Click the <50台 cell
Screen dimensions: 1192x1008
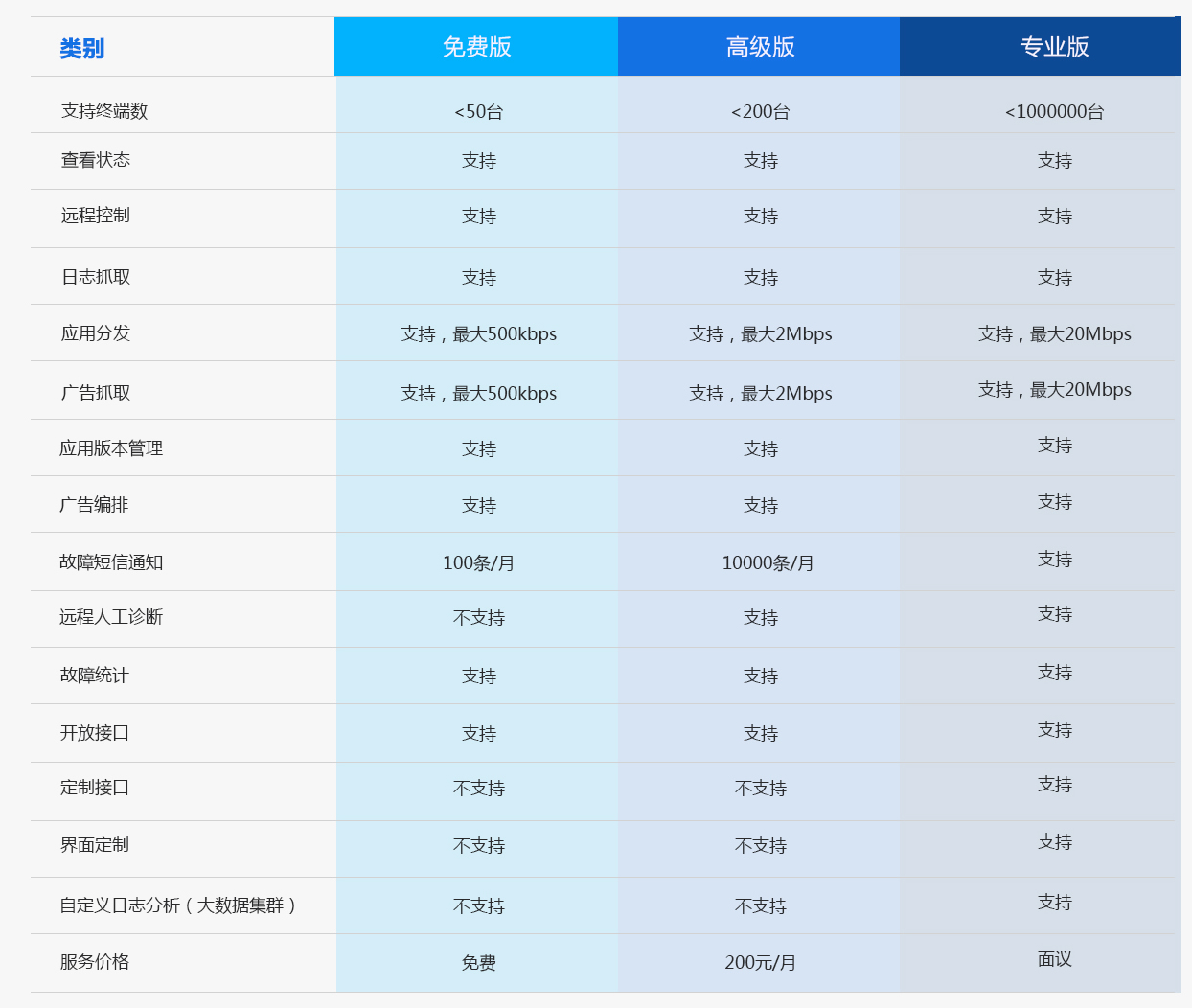(478, 112)
